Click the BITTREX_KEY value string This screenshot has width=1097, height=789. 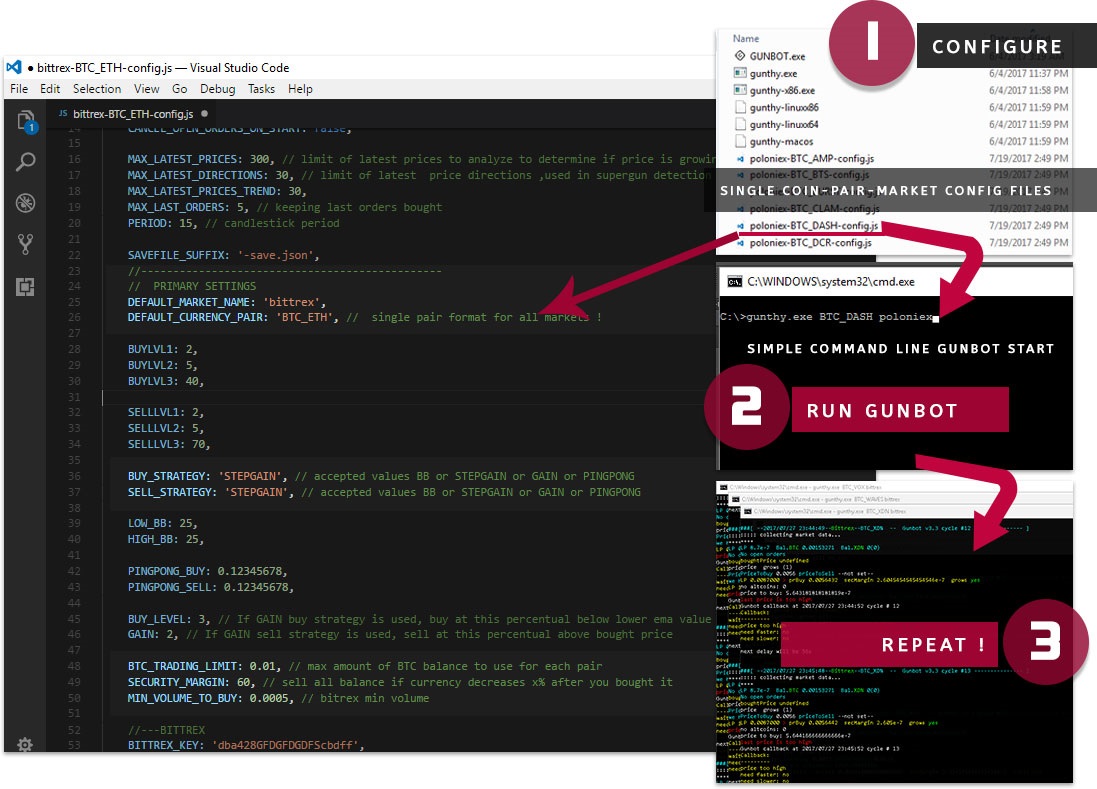tap(285, 746)
